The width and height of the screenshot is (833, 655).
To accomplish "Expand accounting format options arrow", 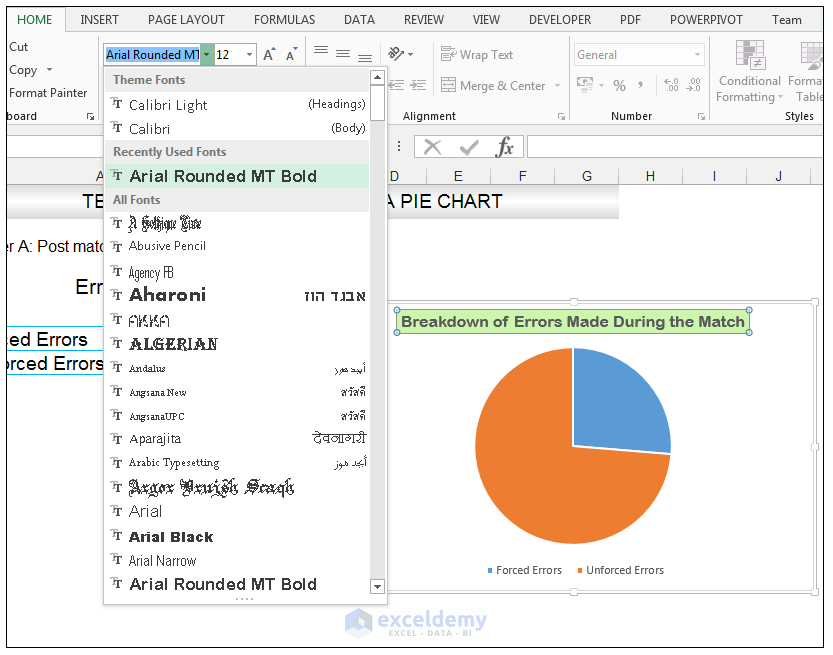I will [601, 85].
